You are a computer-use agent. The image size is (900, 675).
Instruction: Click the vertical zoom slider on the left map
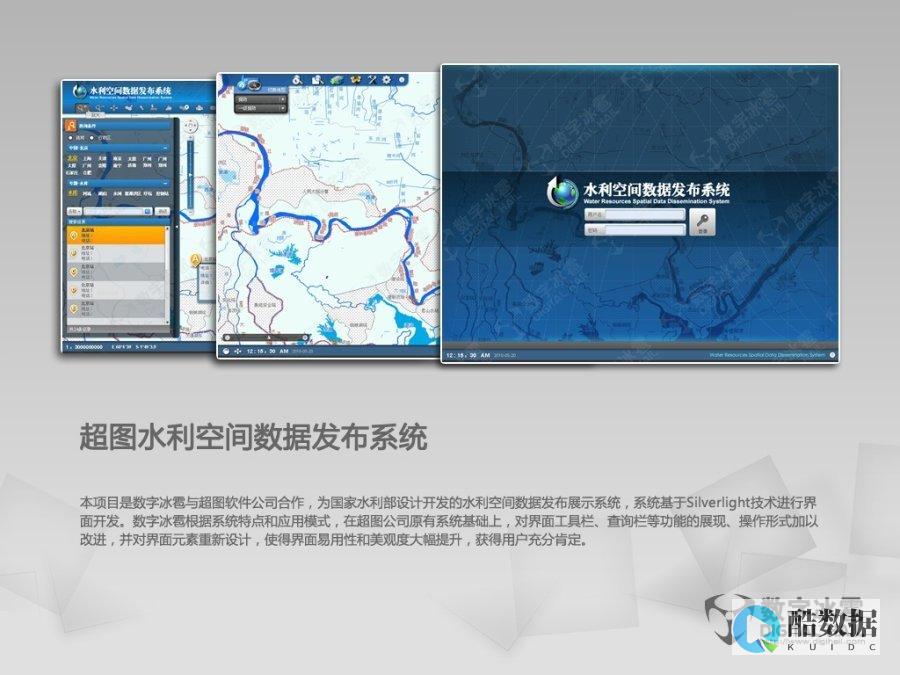pyautogui.click(x=191, y=174)
